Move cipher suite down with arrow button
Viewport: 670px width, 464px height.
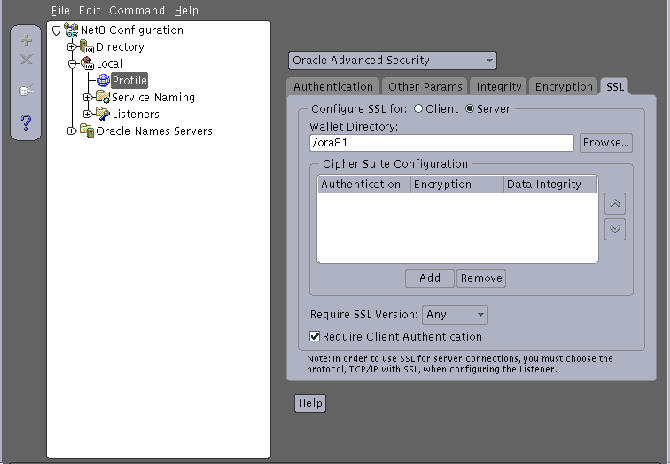(x=615, y=229)
